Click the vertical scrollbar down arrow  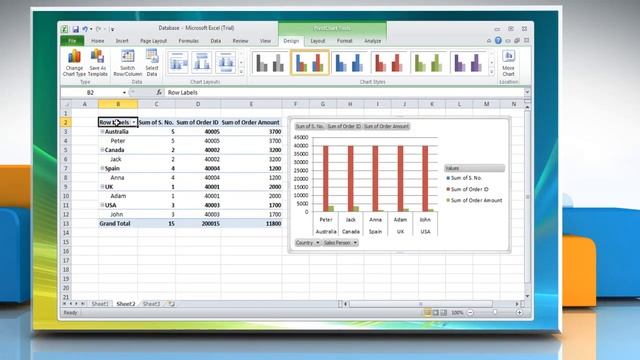click(527, 296)
